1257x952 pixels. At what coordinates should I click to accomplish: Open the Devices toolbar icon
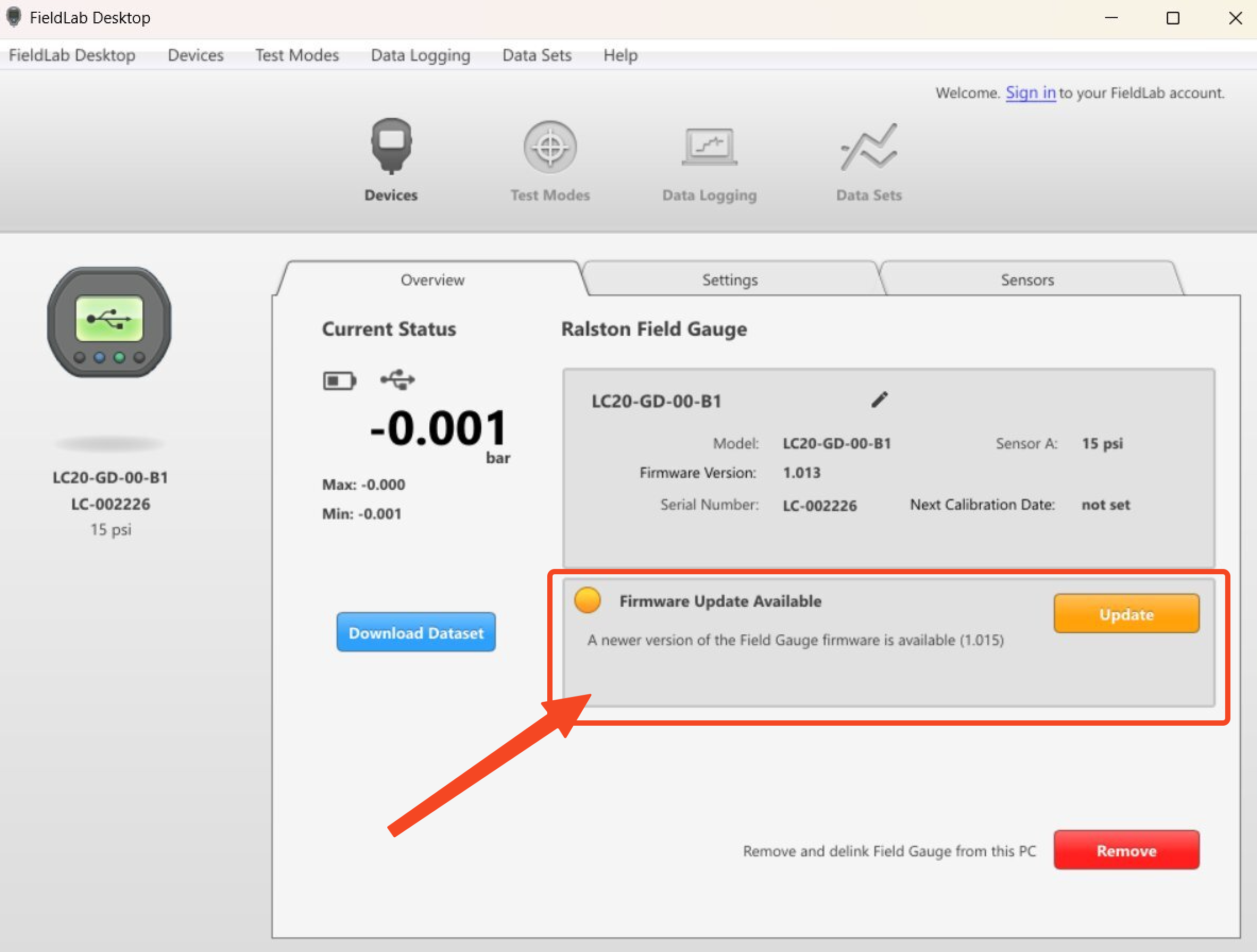[391, 147]
